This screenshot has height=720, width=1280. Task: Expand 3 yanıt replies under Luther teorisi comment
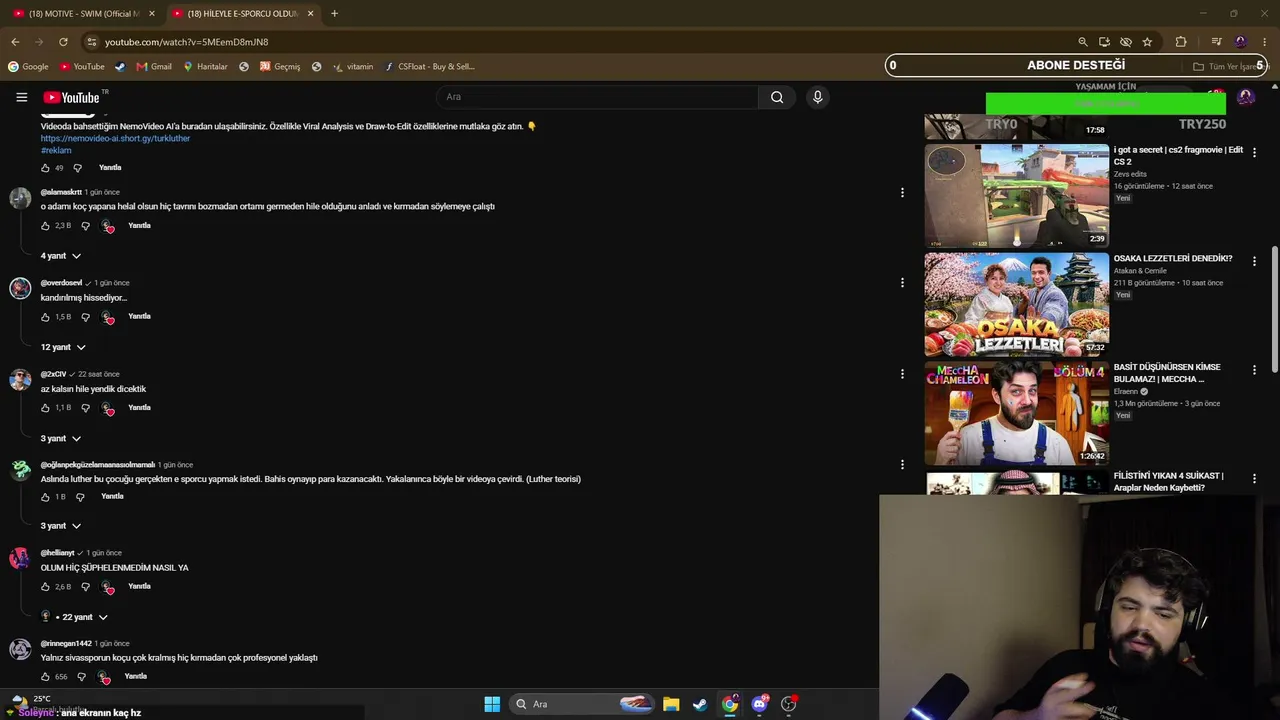[61, 526]
